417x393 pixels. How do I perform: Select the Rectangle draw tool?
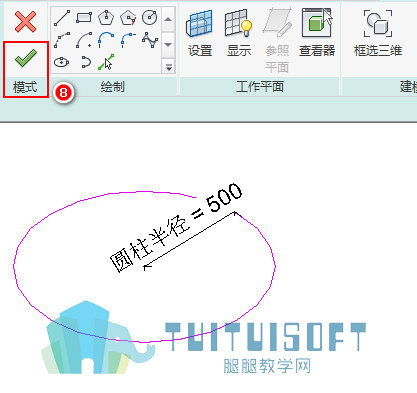[x=84, y=18]
